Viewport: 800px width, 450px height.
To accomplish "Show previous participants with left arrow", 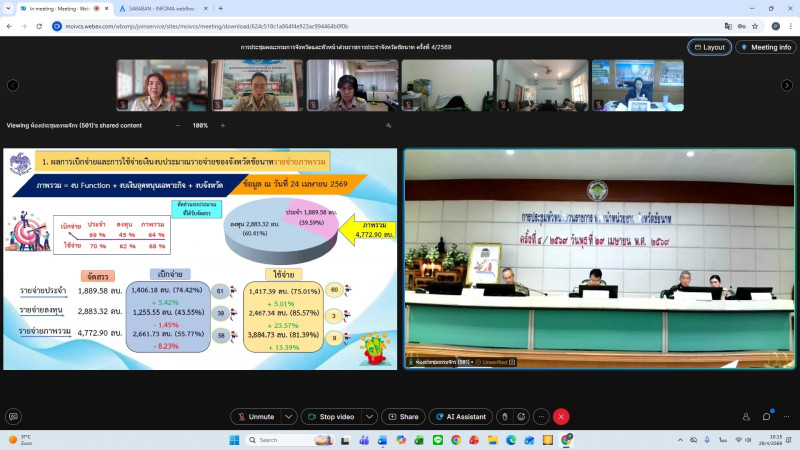I will (13, 85).
